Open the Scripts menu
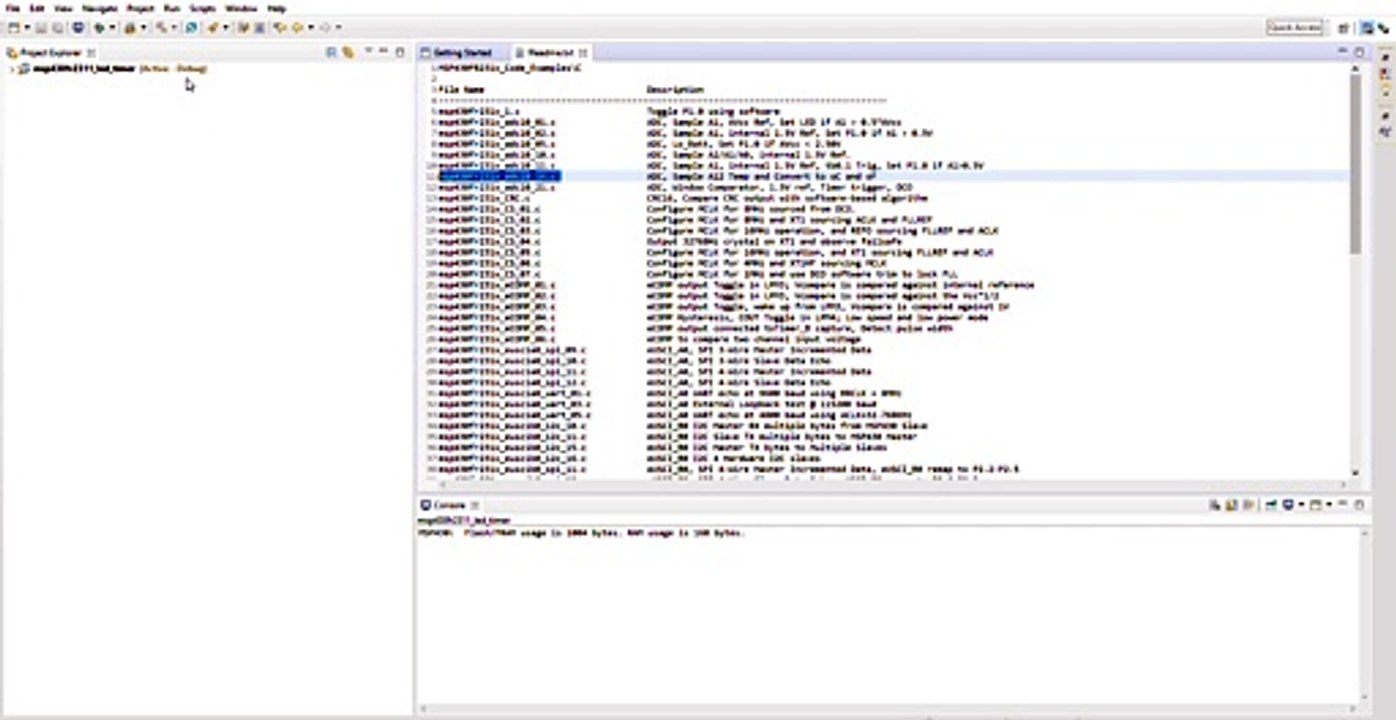Viewport: 1396px width, 720px height. tap(203, 8)
